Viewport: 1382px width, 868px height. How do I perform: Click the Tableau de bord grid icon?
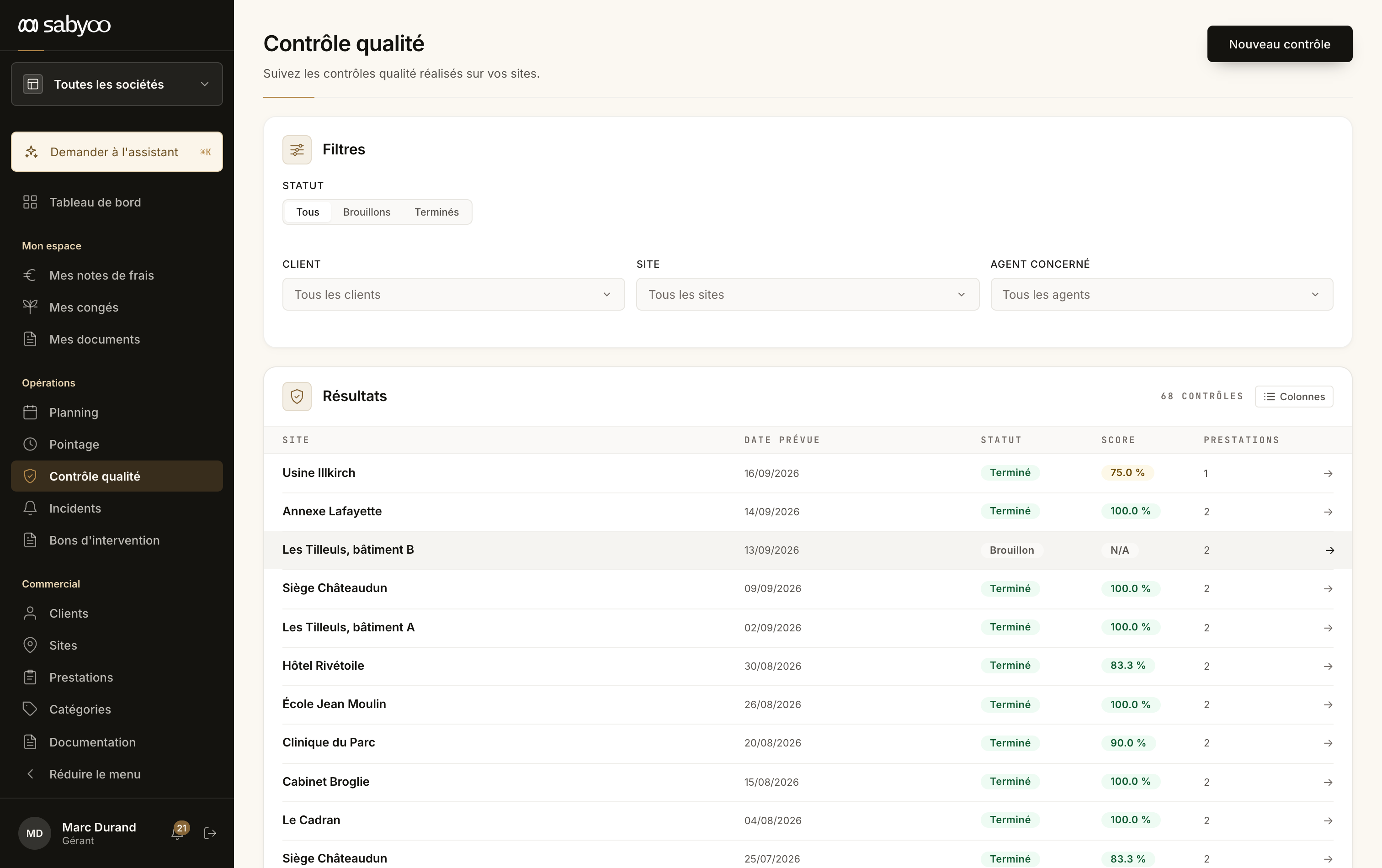coord(30,202)
